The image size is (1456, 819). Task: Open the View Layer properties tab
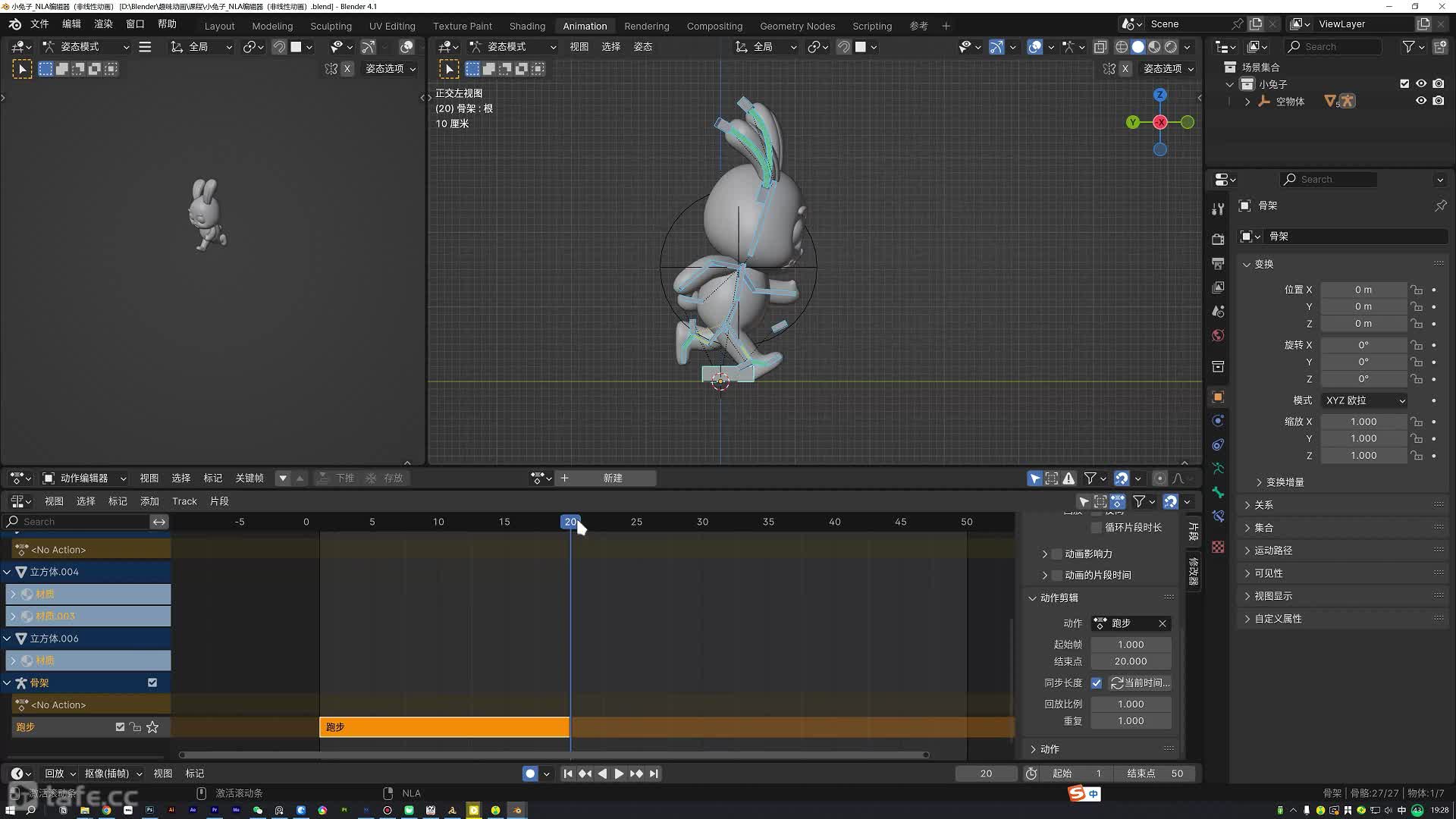click(1218, 287)
